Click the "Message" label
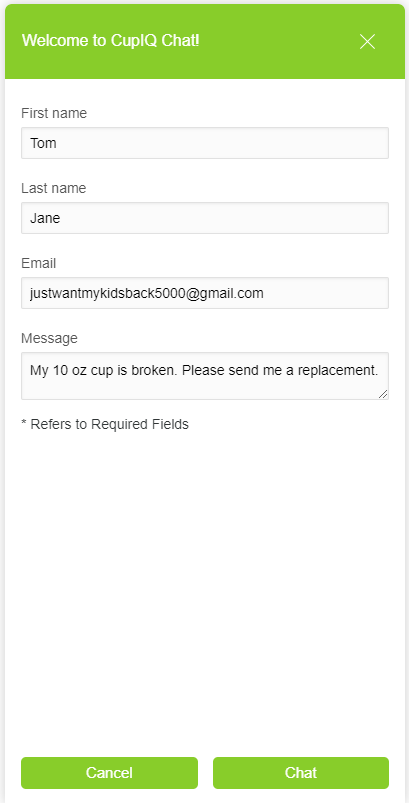The image size is (409, 803). 49,338
